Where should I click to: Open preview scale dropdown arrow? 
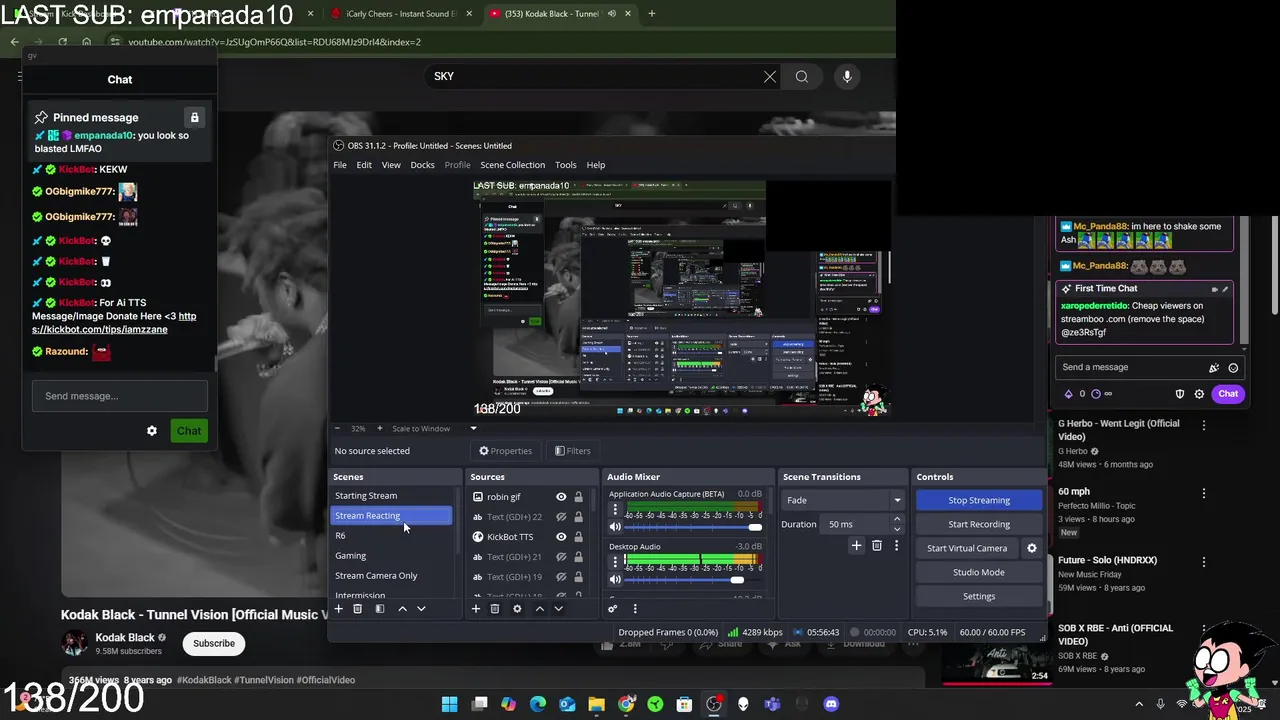click(474, 428)
